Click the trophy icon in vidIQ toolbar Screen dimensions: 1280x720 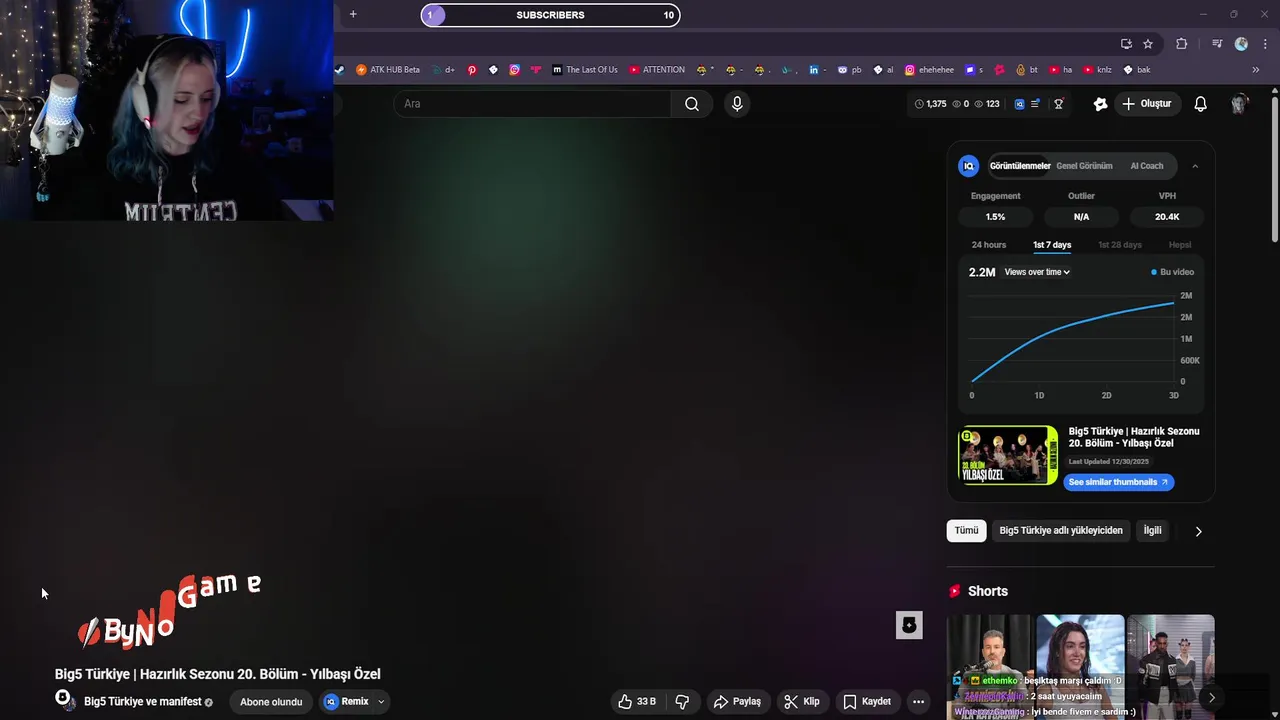coord(1059,104)
